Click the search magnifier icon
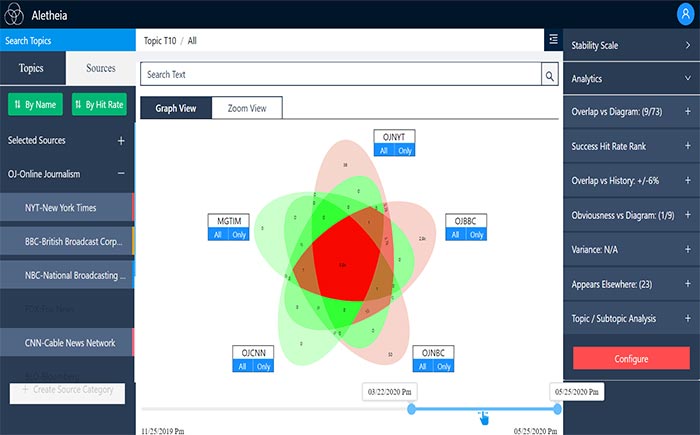Image resolution: width=700 pixels, height=435 pixels. coord(549,75)
